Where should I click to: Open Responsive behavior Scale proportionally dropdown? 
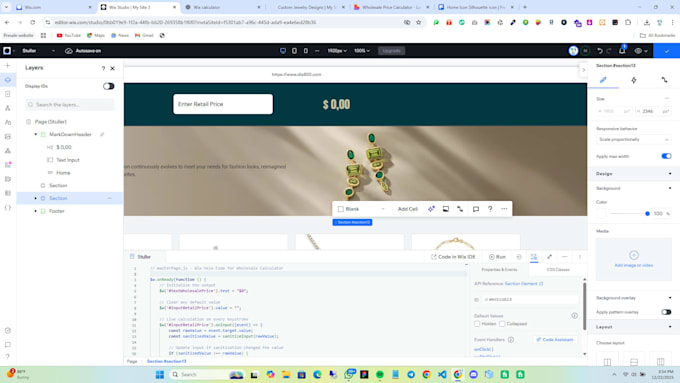(x=634, y=140)
